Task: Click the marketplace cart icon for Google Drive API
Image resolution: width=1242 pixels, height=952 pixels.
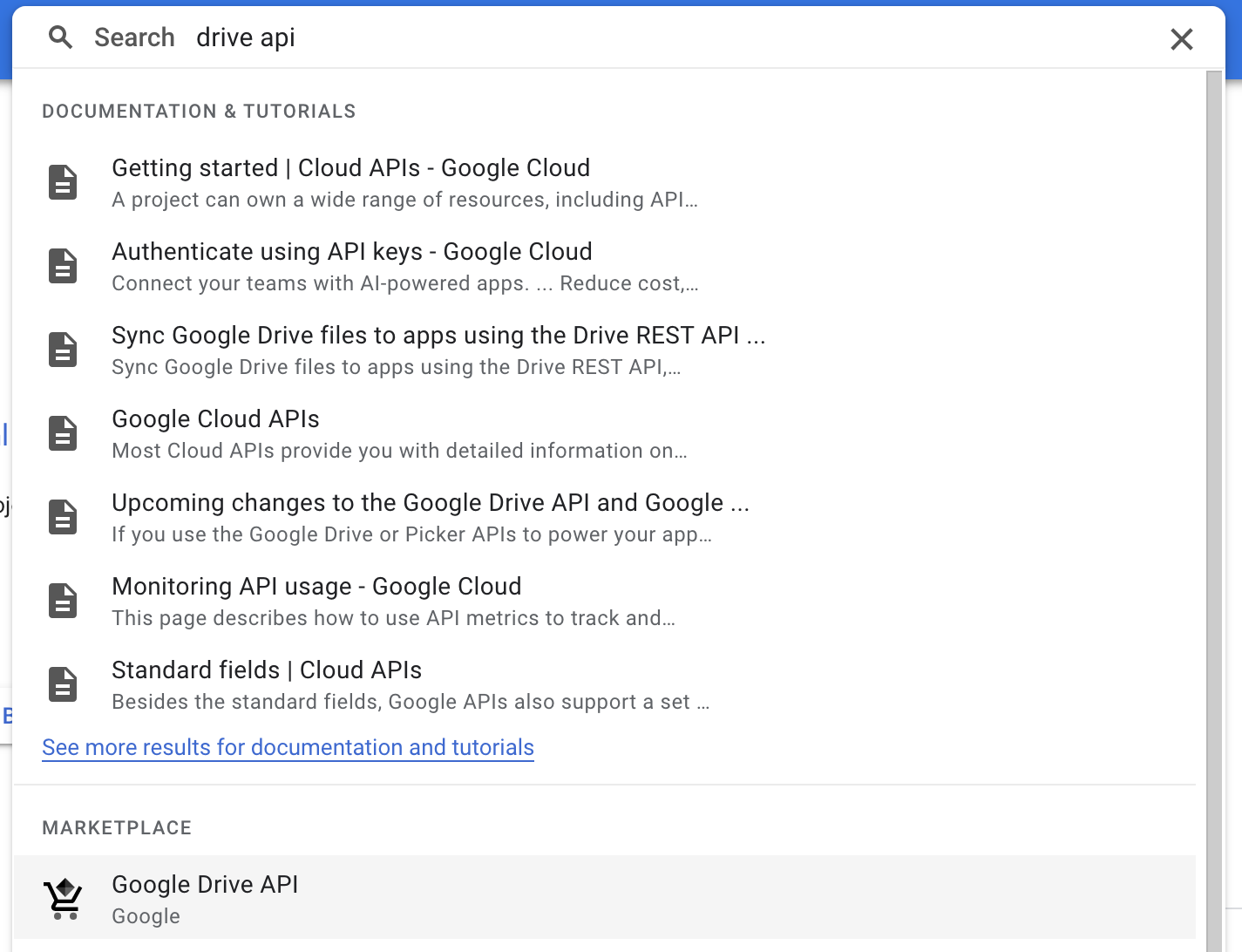Action: [63, 899]
